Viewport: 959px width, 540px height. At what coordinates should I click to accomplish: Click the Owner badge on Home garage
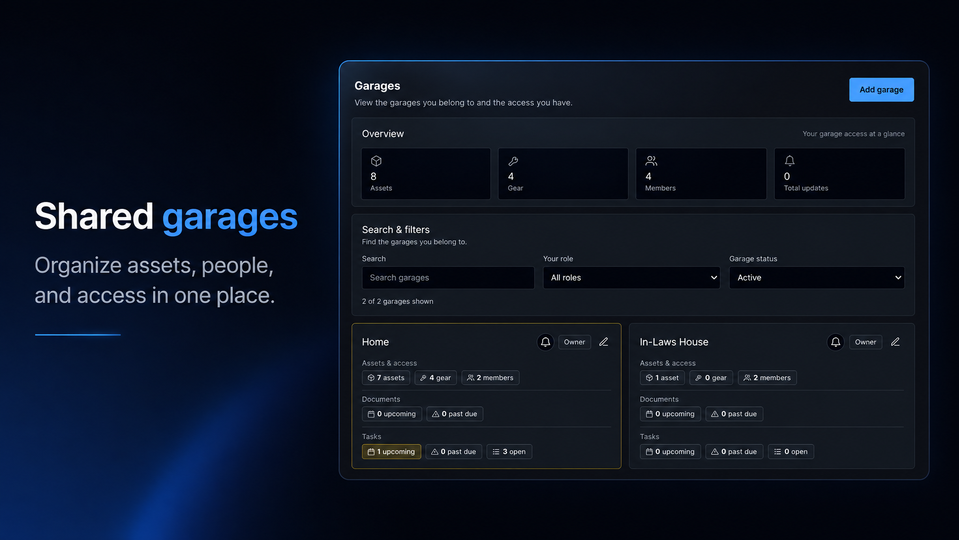(x=574, y=342)
